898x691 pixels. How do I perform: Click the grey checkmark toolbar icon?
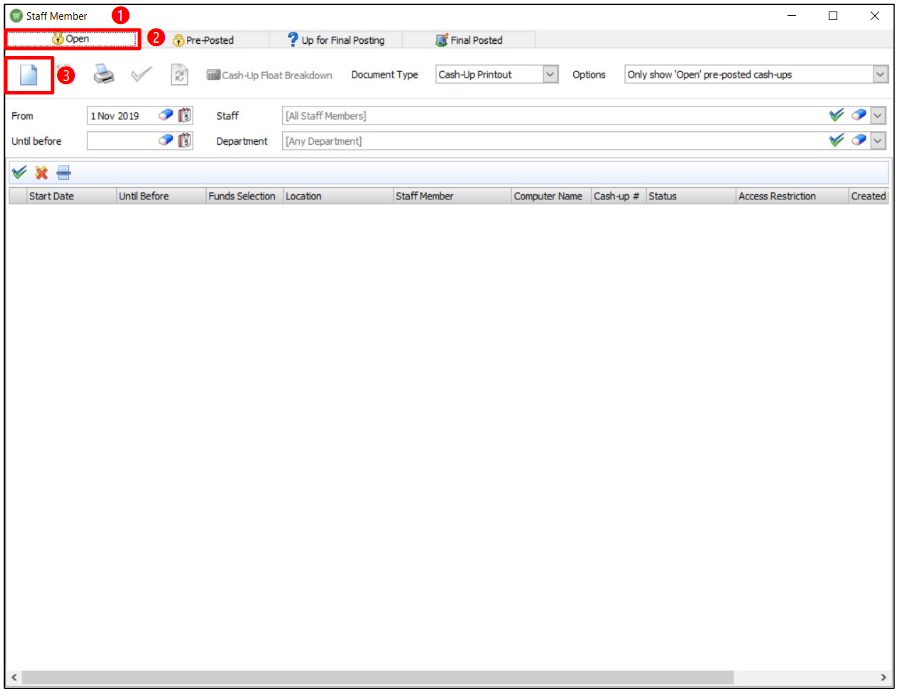[141, 74]
